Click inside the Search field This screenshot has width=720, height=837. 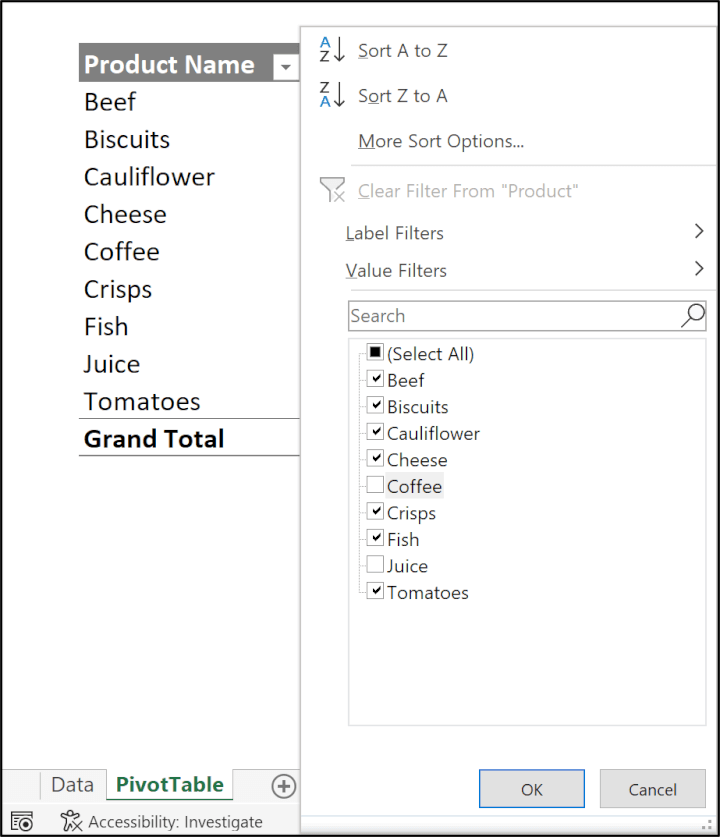click(500, 315)
